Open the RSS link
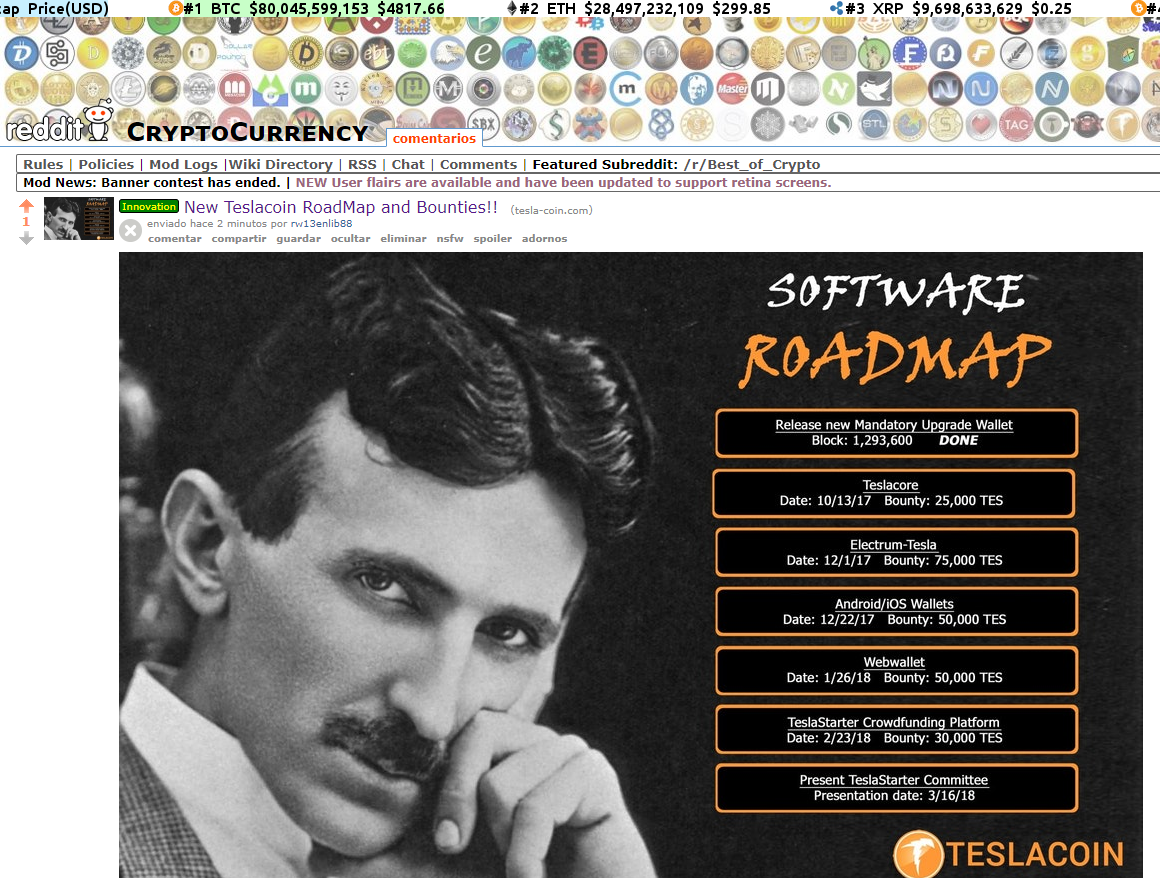1160x878 pixels. pyautogui.click(x=362, y=164)
